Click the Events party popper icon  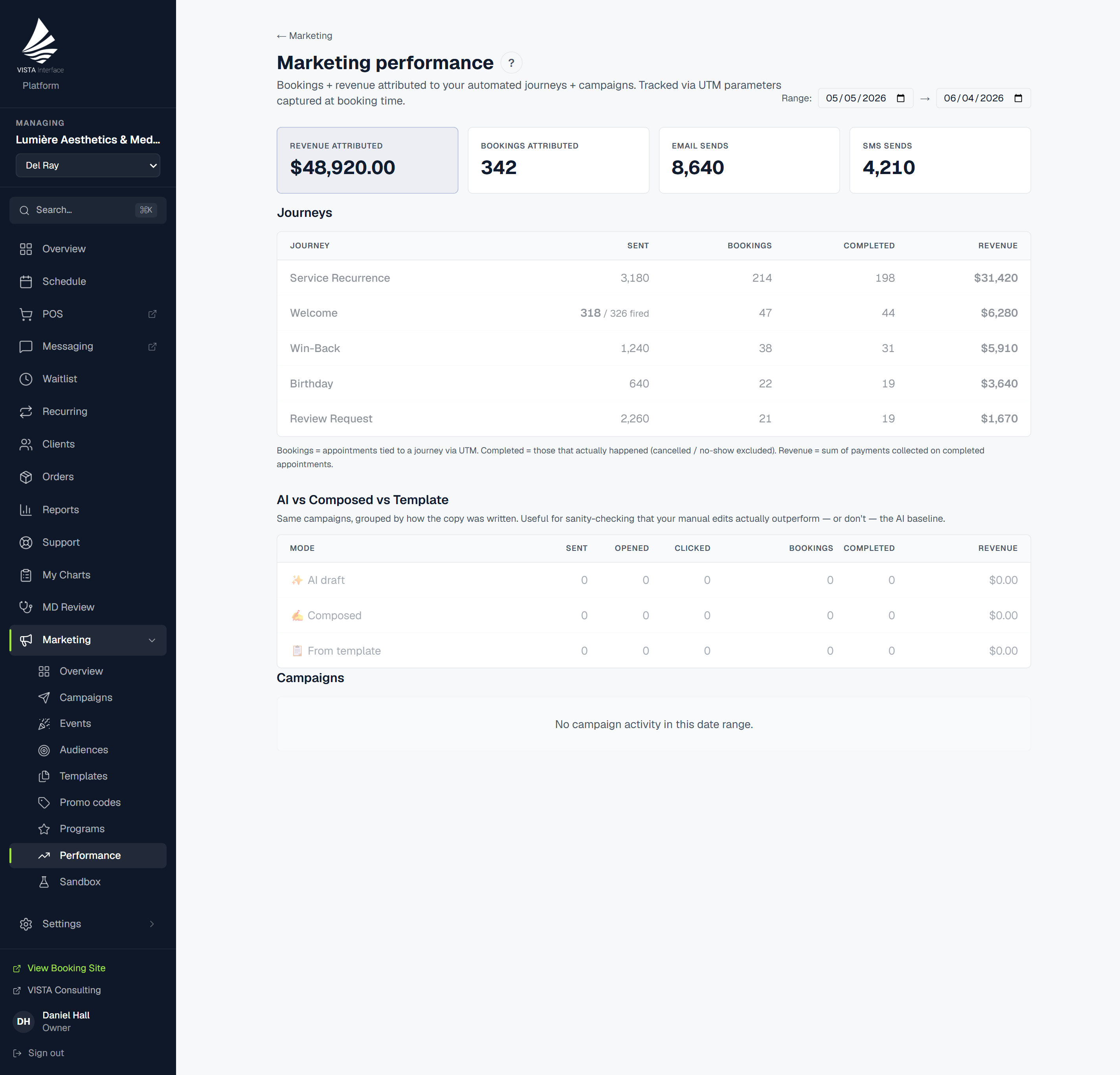coord(44,724)
